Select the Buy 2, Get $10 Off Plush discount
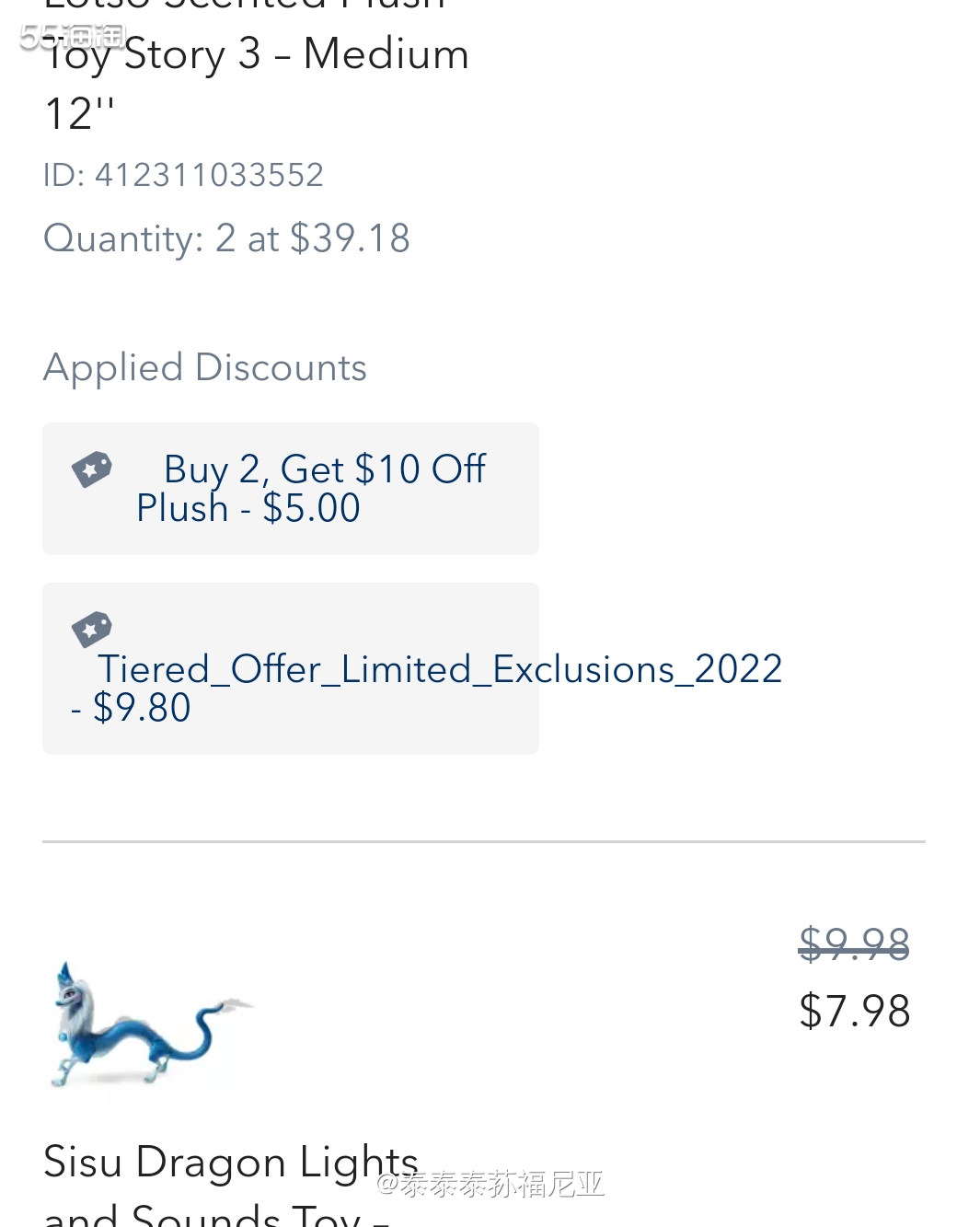Image resolution: width=980 pixels, height=1227 pixels. [291, 489]
